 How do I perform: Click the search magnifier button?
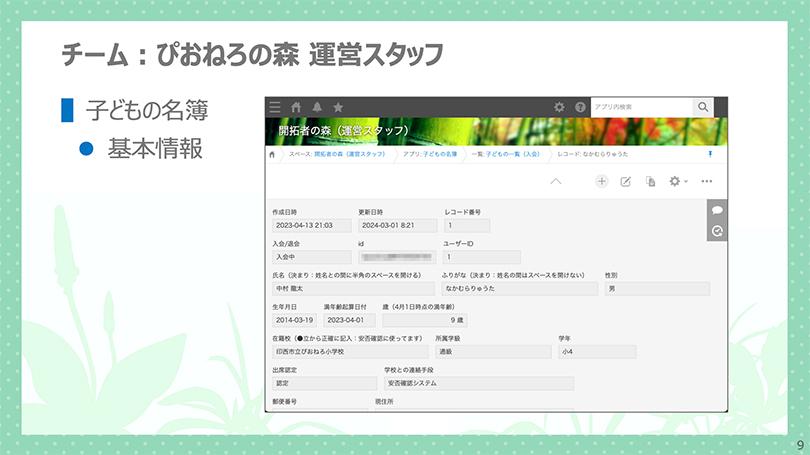click(x=704, y=107)
